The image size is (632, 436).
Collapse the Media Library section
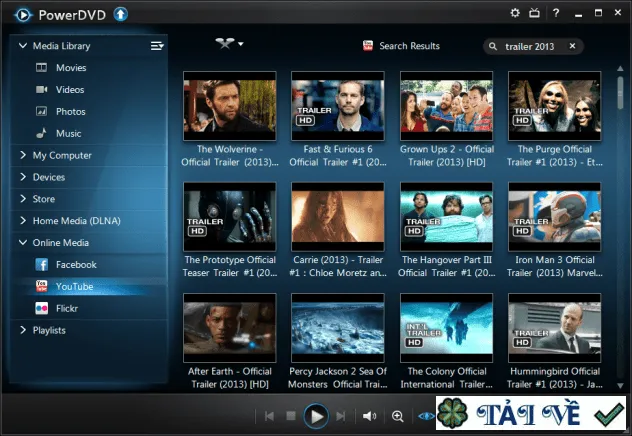click(23, 46)
